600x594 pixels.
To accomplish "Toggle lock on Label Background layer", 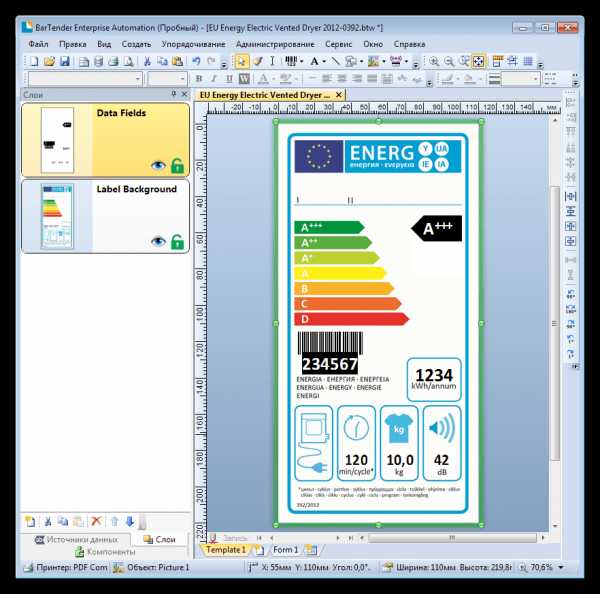I will tap(177, 242).
